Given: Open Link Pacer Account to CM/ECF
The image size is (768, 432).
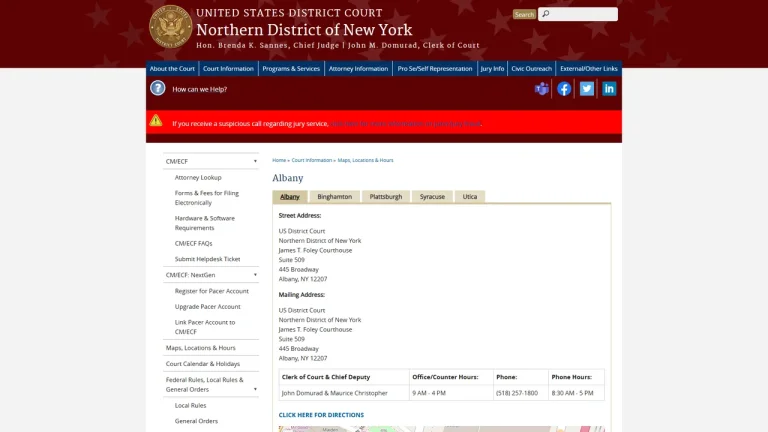Looking at the screenshot, I should 205,327.
